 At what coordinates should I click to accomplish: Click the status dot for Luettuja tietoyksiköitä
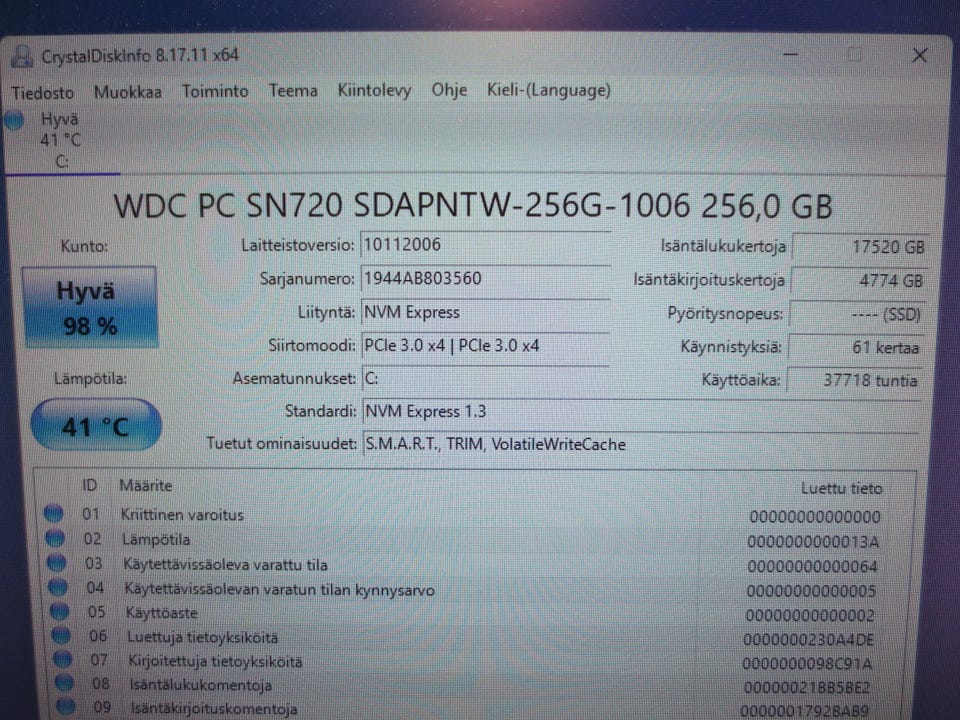(61, 636)
